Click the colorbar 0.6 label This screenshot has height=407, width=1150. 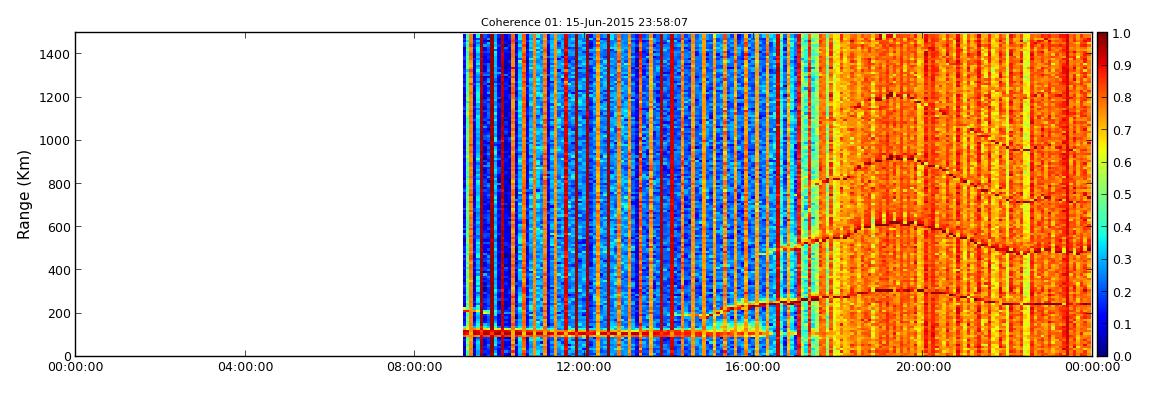point(1122,162)
